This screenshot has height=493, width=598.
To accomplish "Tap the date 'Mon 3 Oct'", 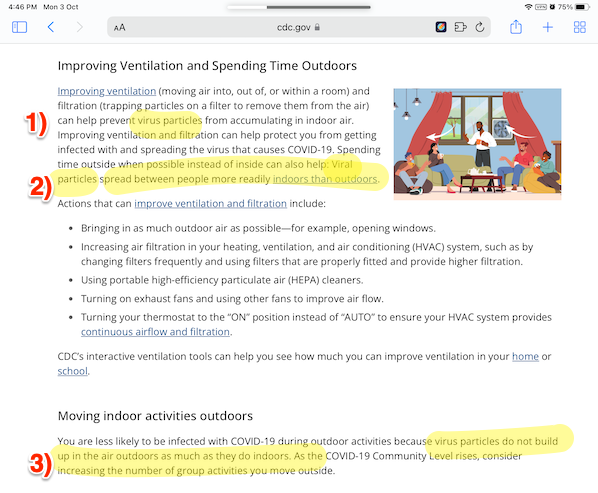I will 61,7.
